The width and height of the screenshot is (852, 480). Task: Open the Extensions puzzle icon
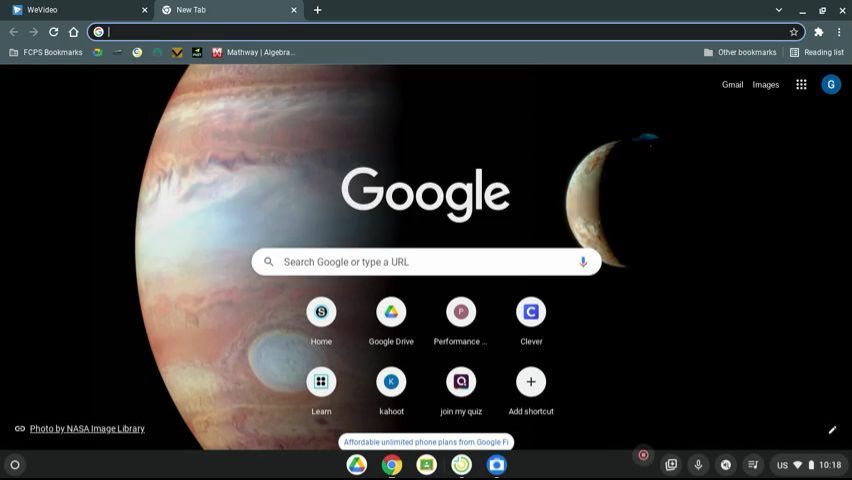[818, 32]
